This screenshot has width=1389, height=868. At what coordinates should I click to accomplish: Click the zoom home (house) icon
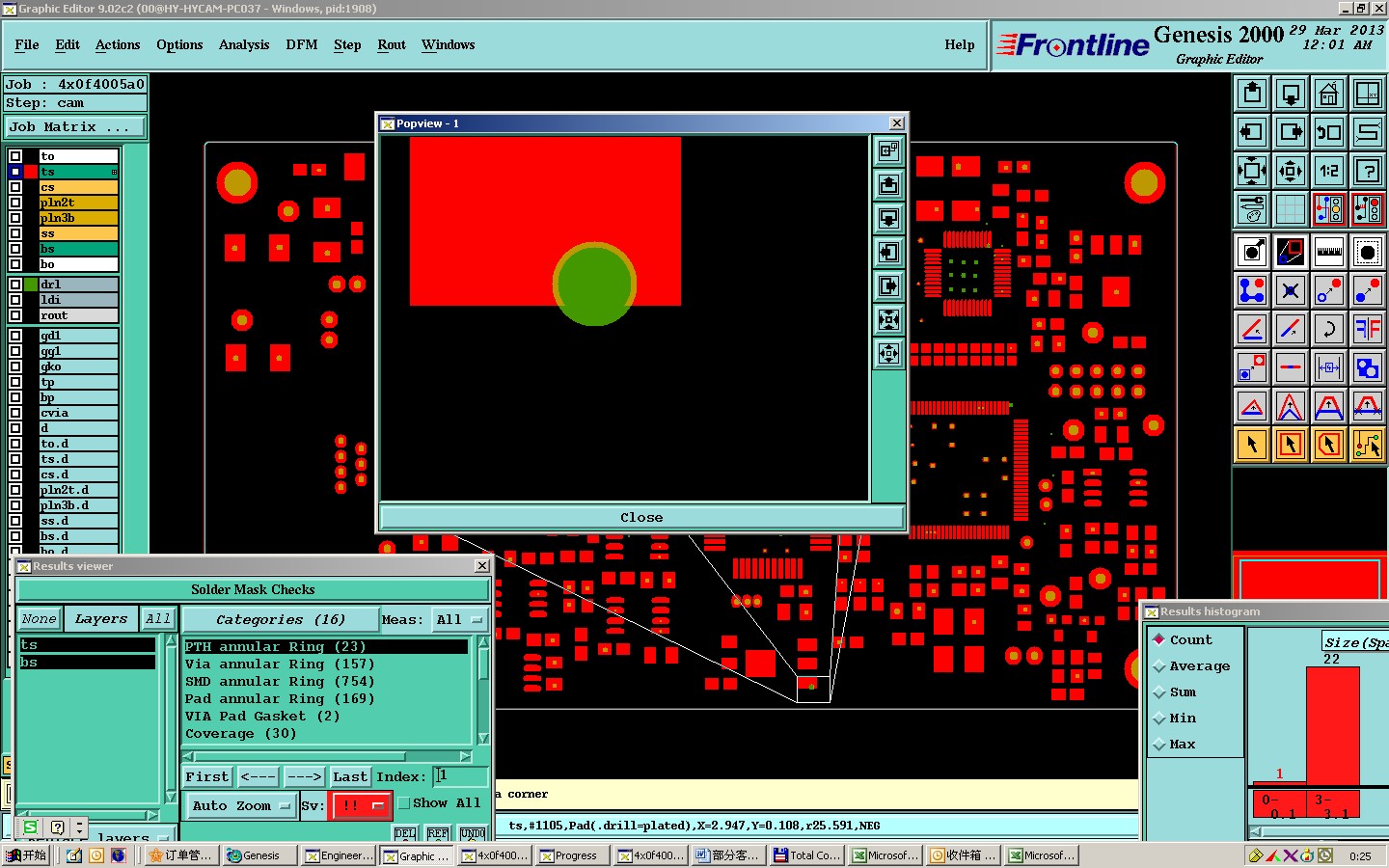coord(1329,94)
